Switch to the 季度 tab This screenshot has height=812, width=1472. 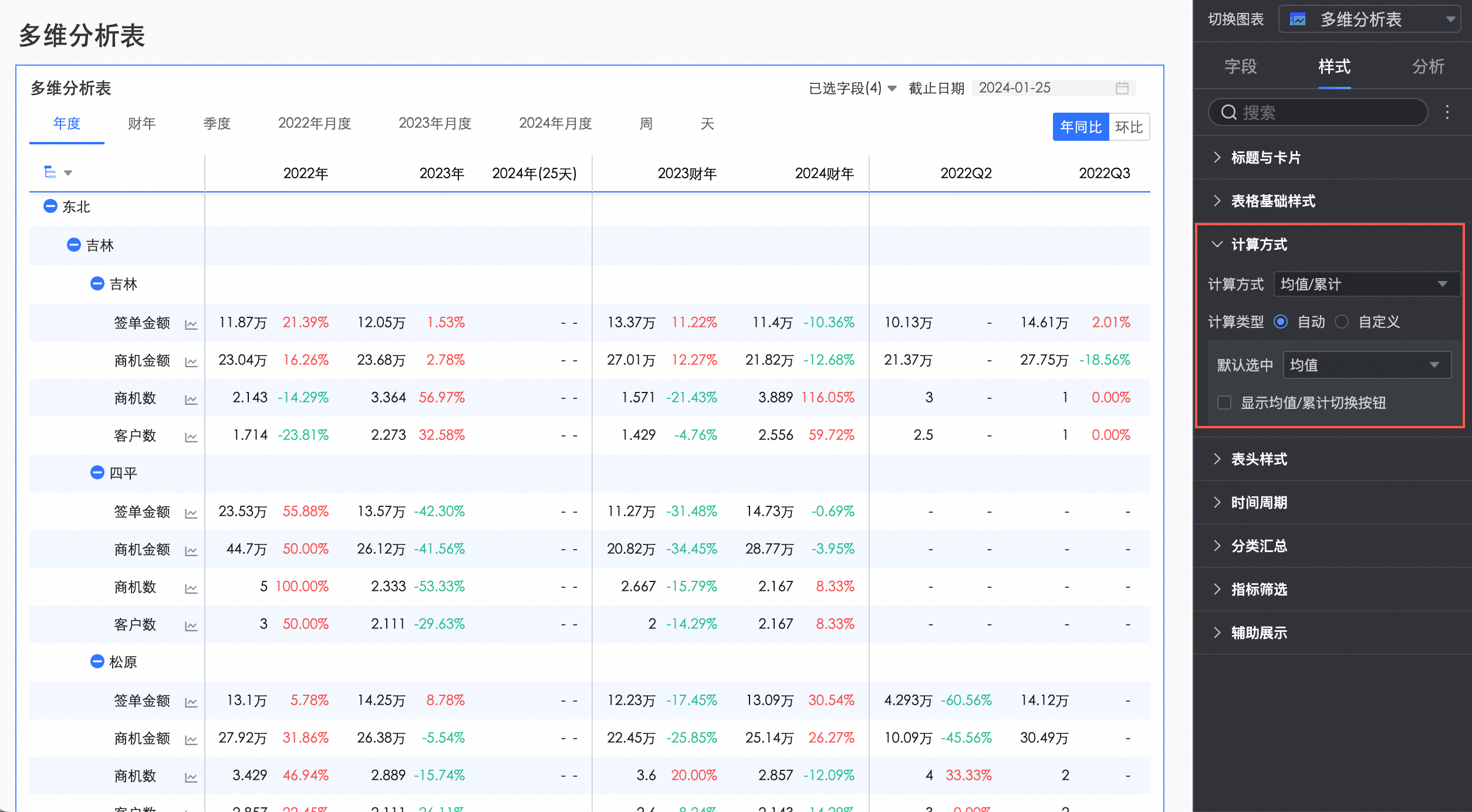coord(217,124)
